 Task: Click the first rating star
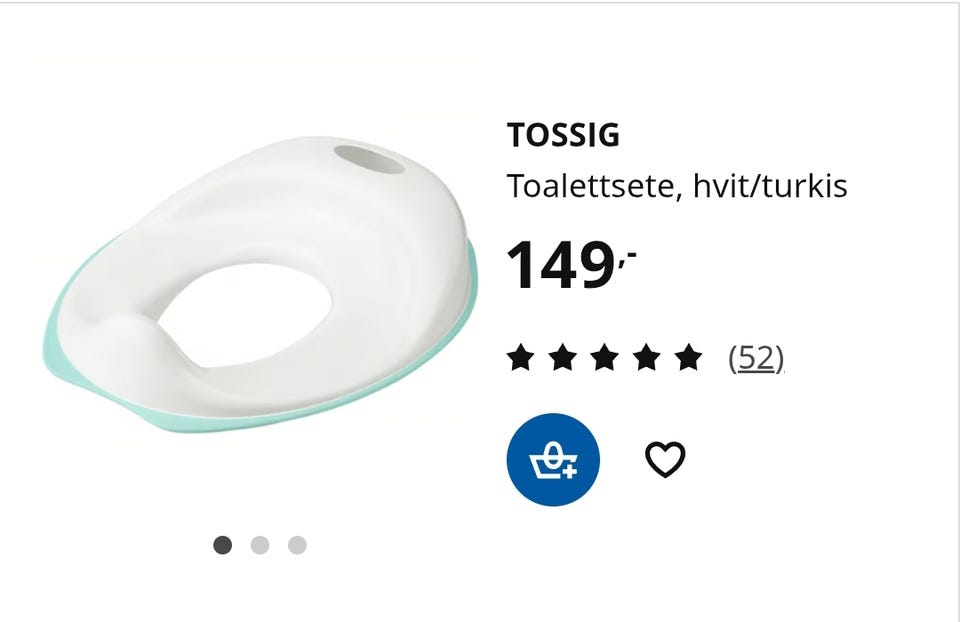521,357
